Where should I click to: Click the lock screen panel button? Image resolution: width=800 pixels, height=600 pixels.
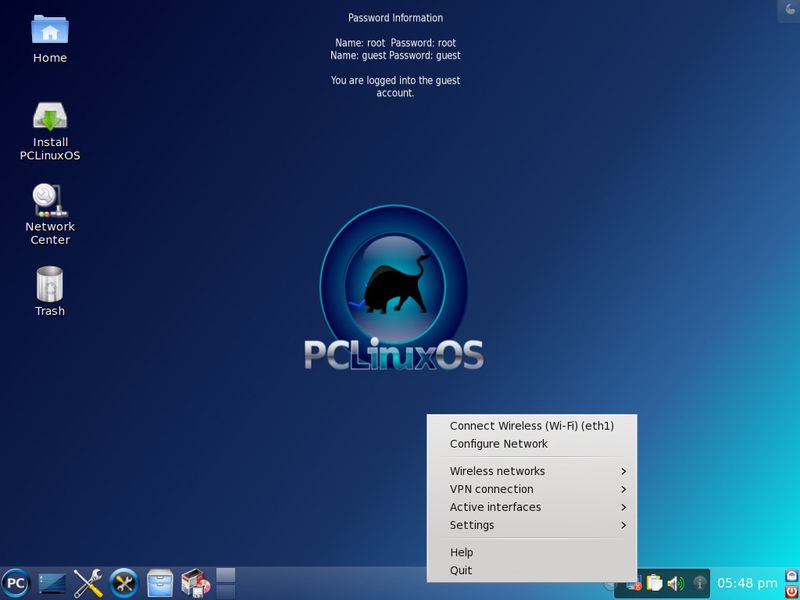click(791, 576)
